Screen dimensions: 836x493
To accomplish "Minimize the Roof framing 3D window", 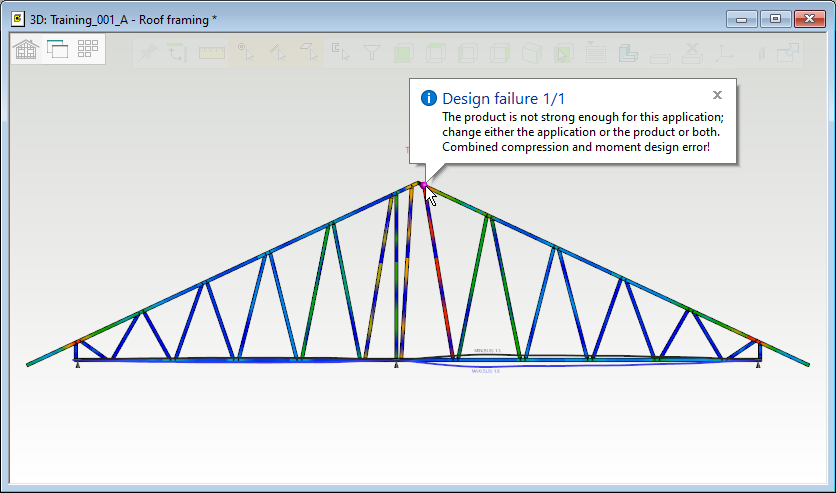I will click(x=741, y=18).
